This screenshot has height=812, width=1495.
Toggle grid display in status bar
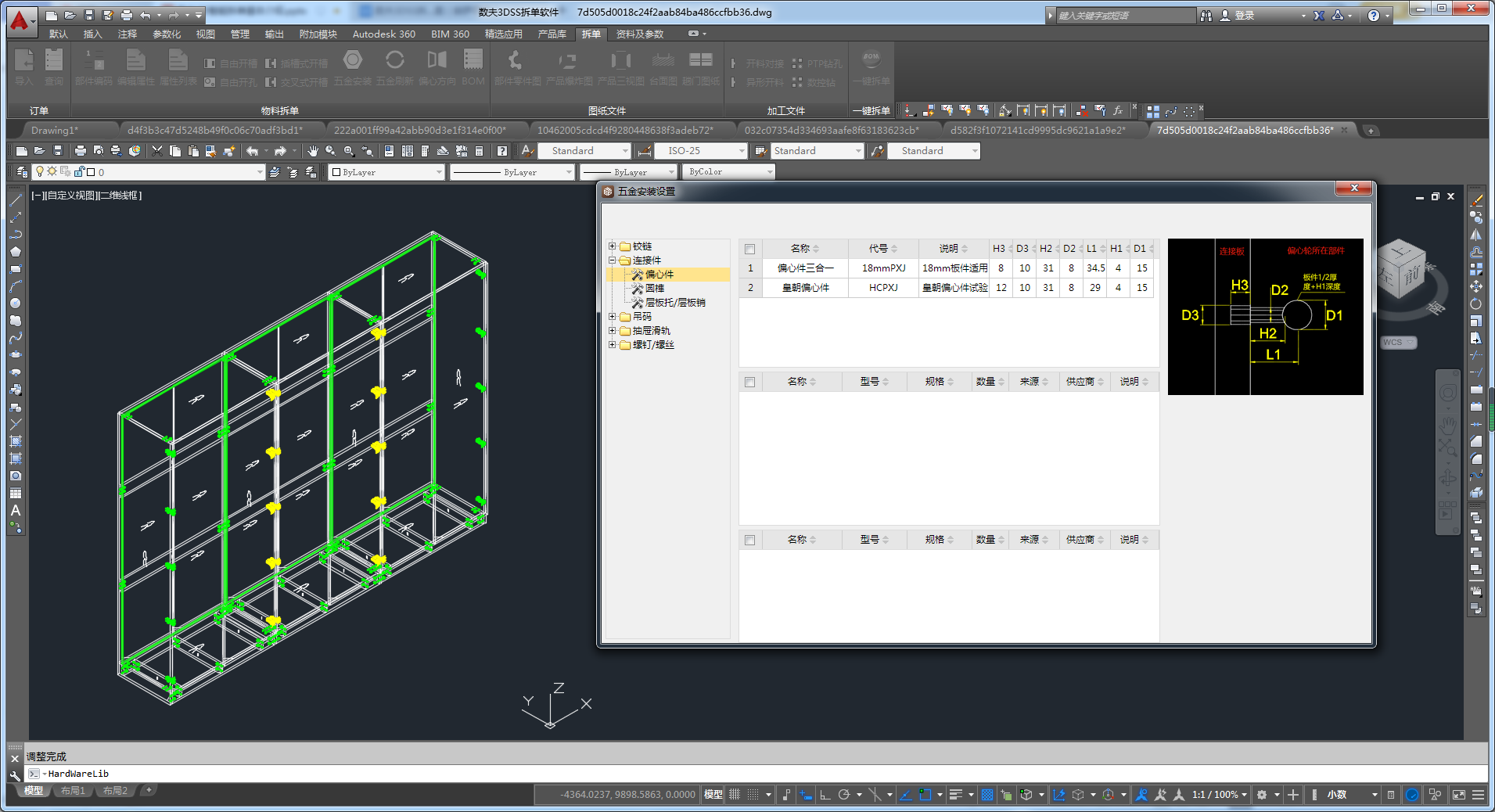pyautogui.click(x=735, y=795)
